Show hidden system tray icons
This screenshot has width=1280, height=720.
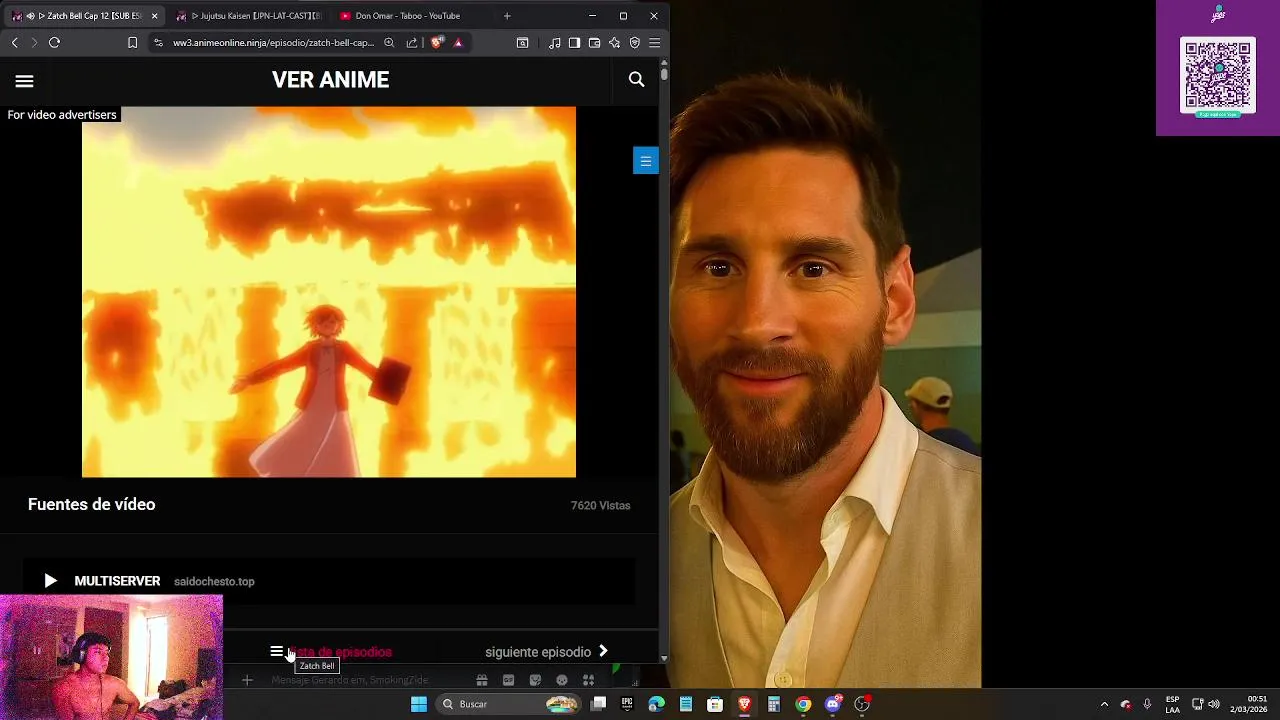[x=1104, y=704]
